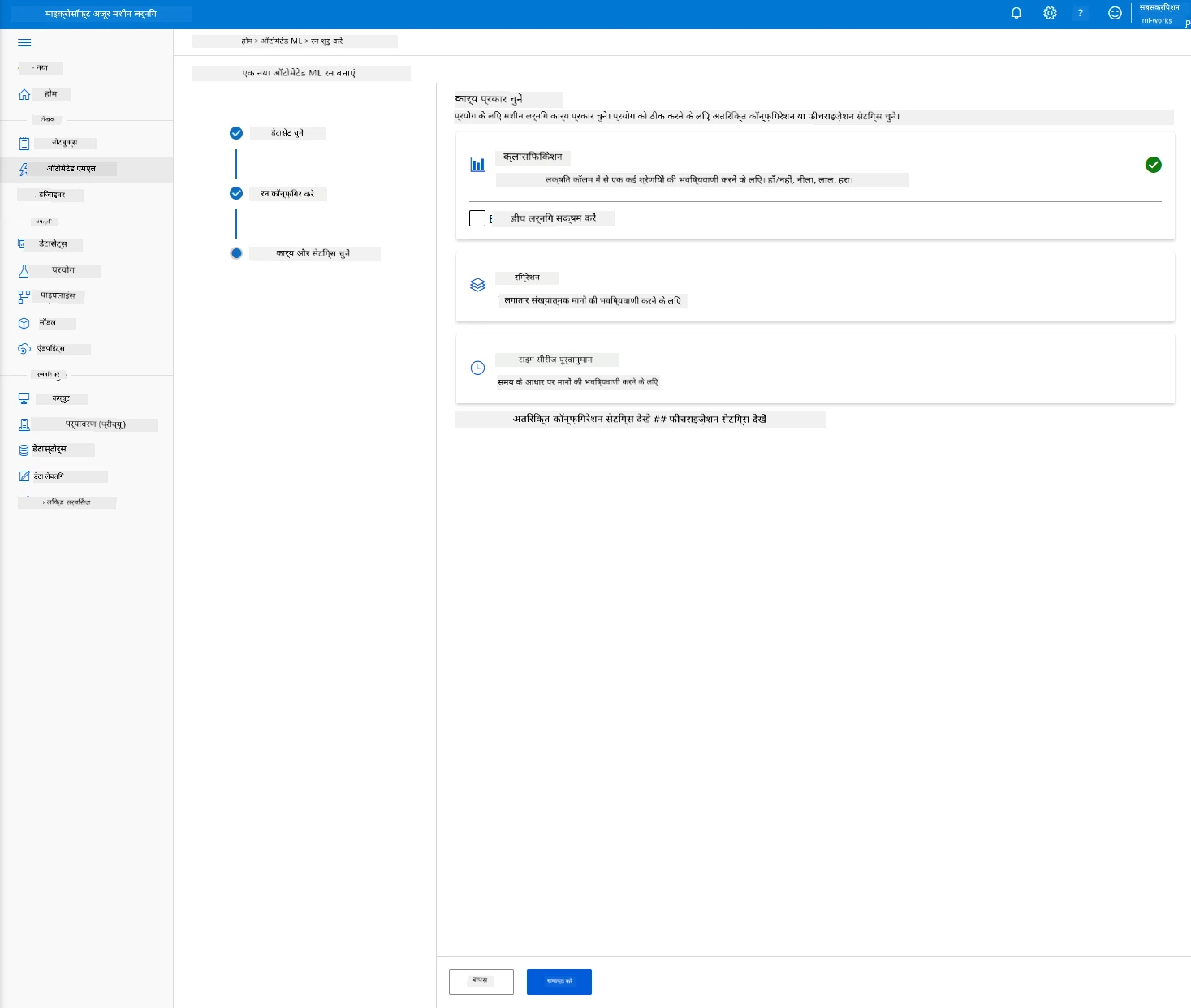Open the Models (मॉडल) cube icon
This screenshot has width=1191, height=1008.
[x=24, y=323]
